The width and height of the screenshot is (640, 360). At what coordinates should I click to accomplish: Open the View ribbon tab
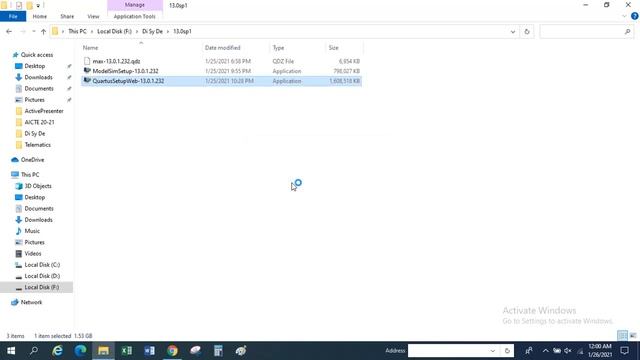point(93,16)
